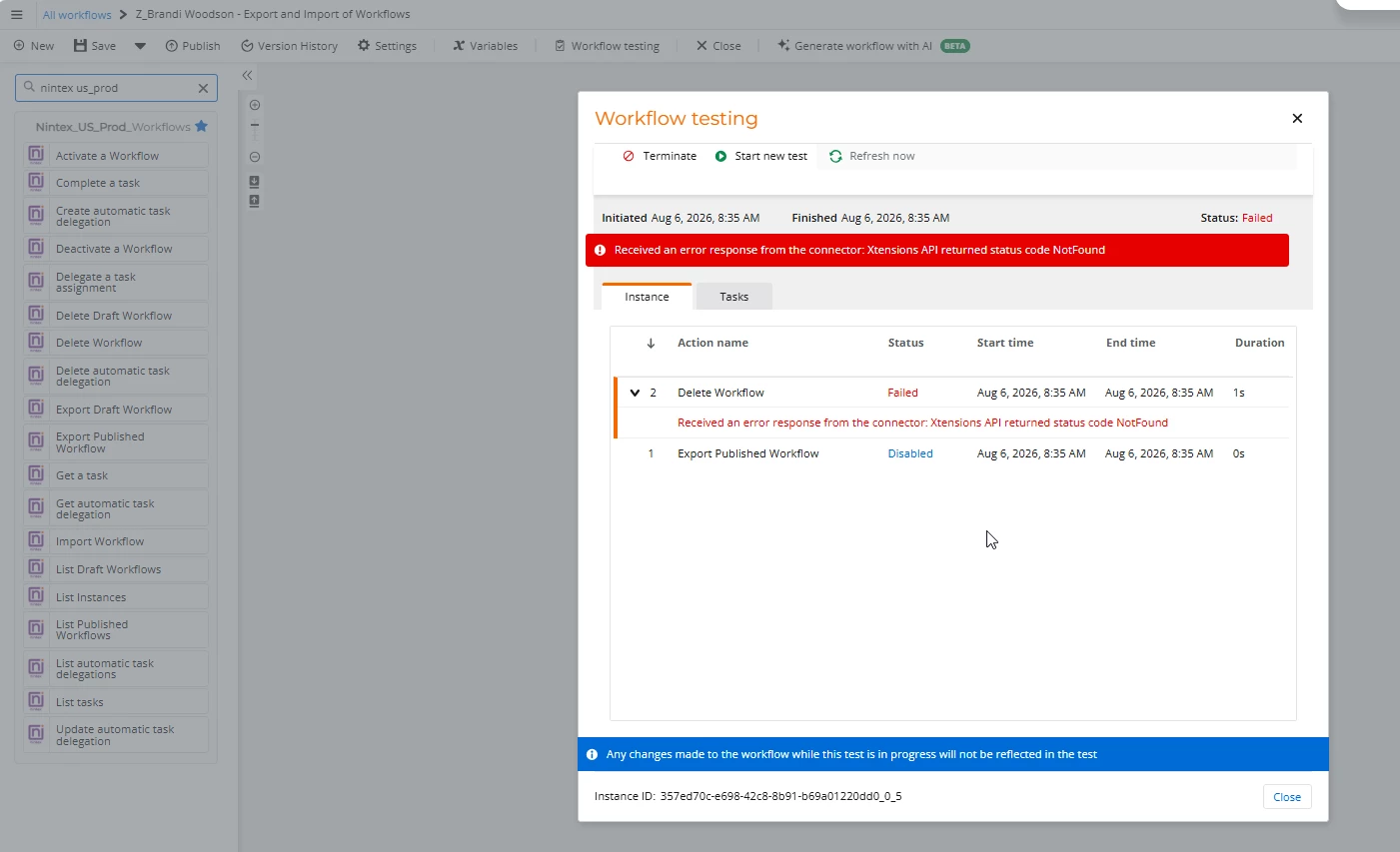Screen dimensions: 1400x852
Task: Click Workflow testing in the toolbar
Action: click(x=608, y=46)
